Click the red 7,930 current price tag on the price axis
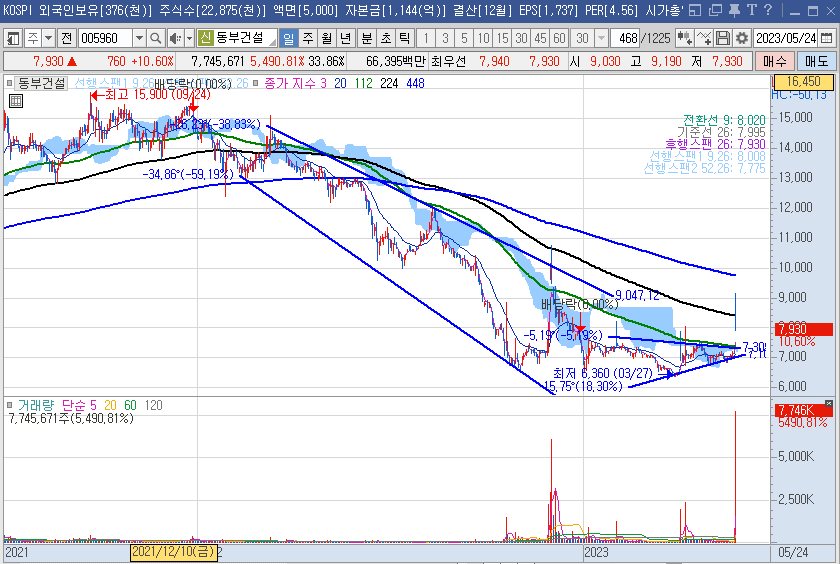The image size is (840, 564). pyautogui.click(x=804, y=329)
